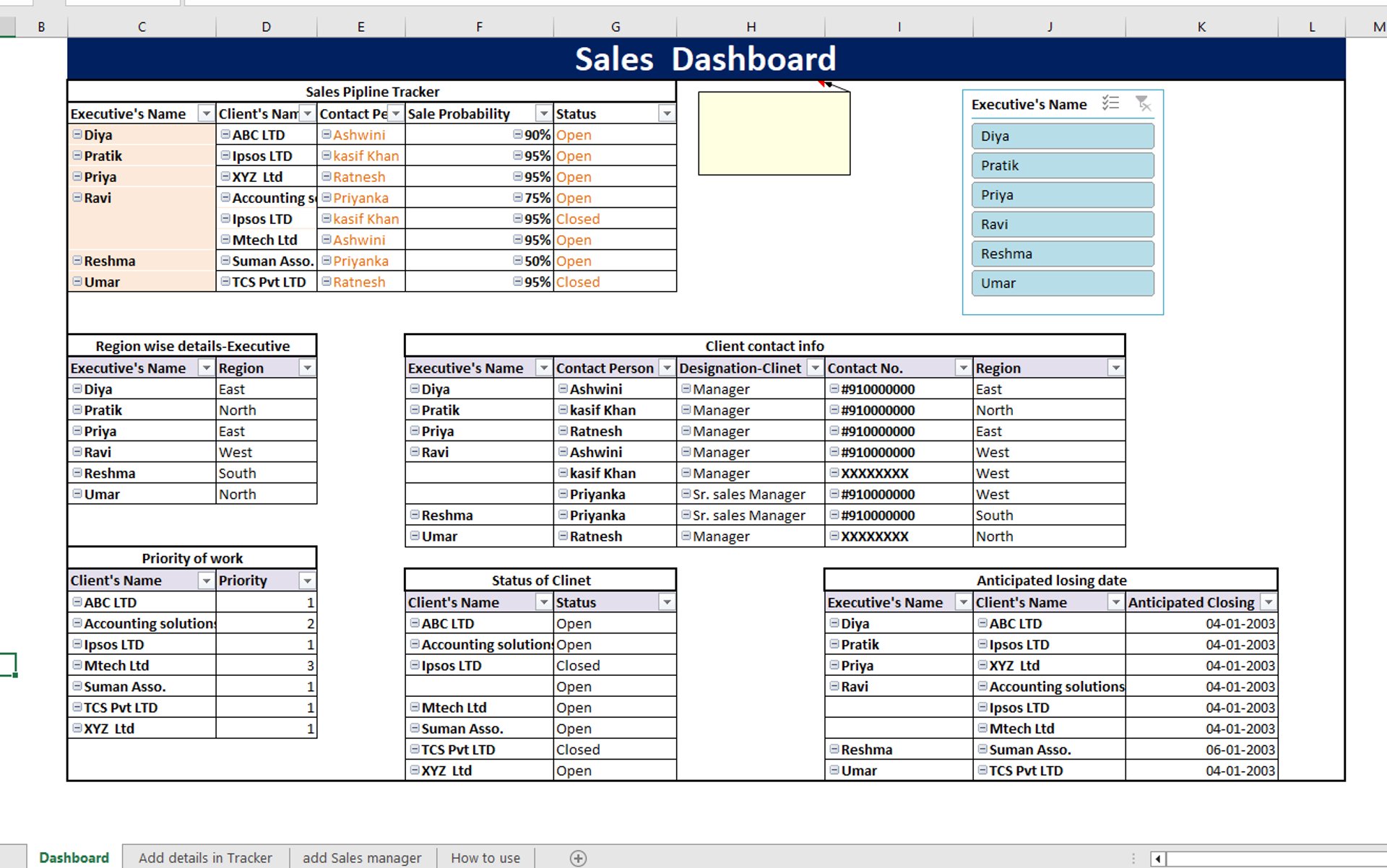This screenshot has height=868, width=1387.
Task: Click the horizontal scrollbar left arrow
Action: click(1158, 859)
